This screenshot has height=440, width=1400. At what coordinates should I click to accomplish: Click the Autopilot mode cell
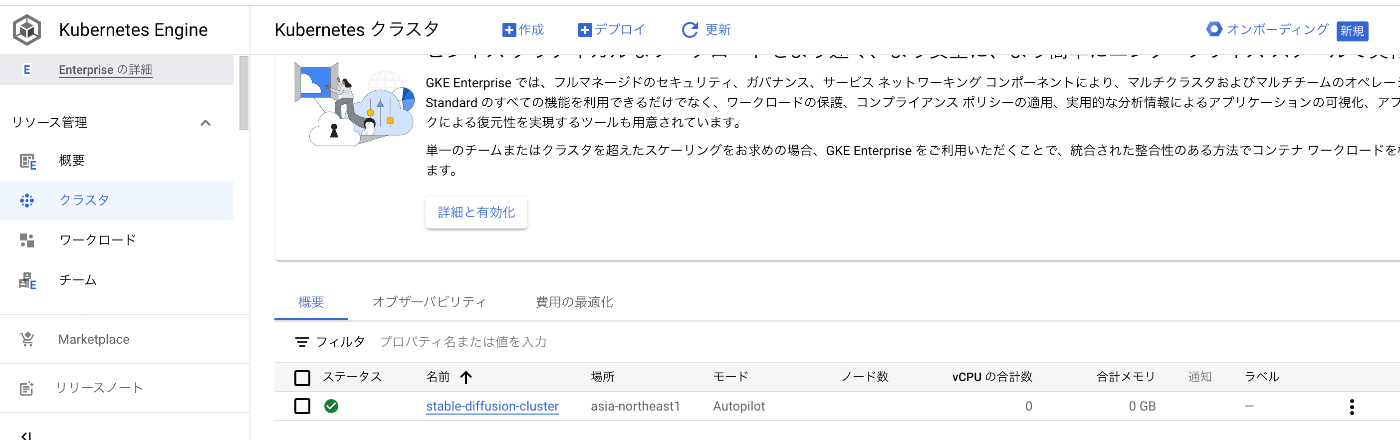(739, 407)
